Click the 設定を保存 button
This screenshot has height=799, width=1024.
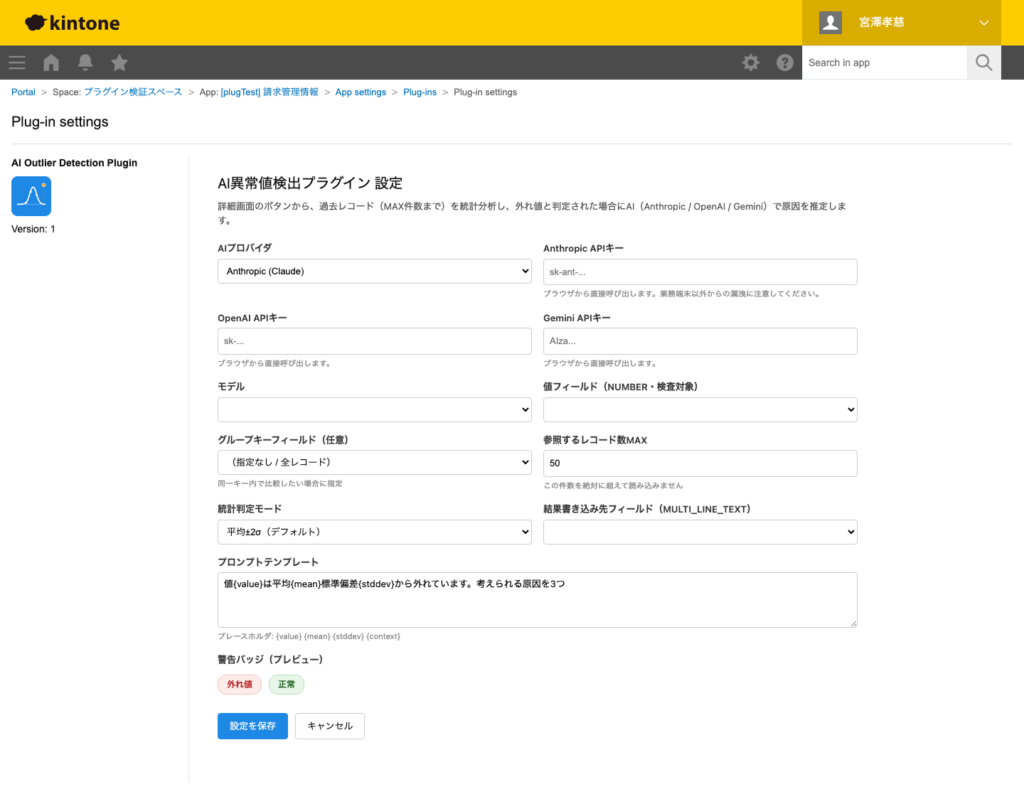[252, 726]
